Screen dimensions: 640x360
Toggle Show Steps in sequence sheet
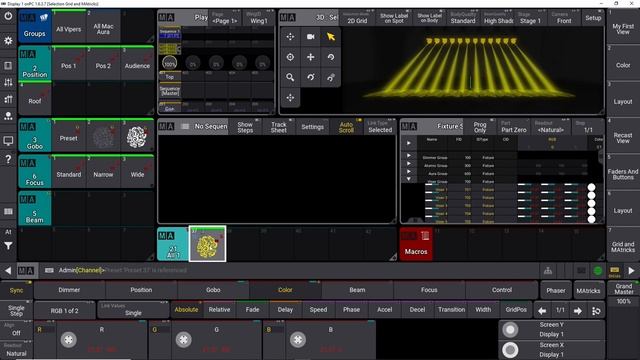[245, 127]
